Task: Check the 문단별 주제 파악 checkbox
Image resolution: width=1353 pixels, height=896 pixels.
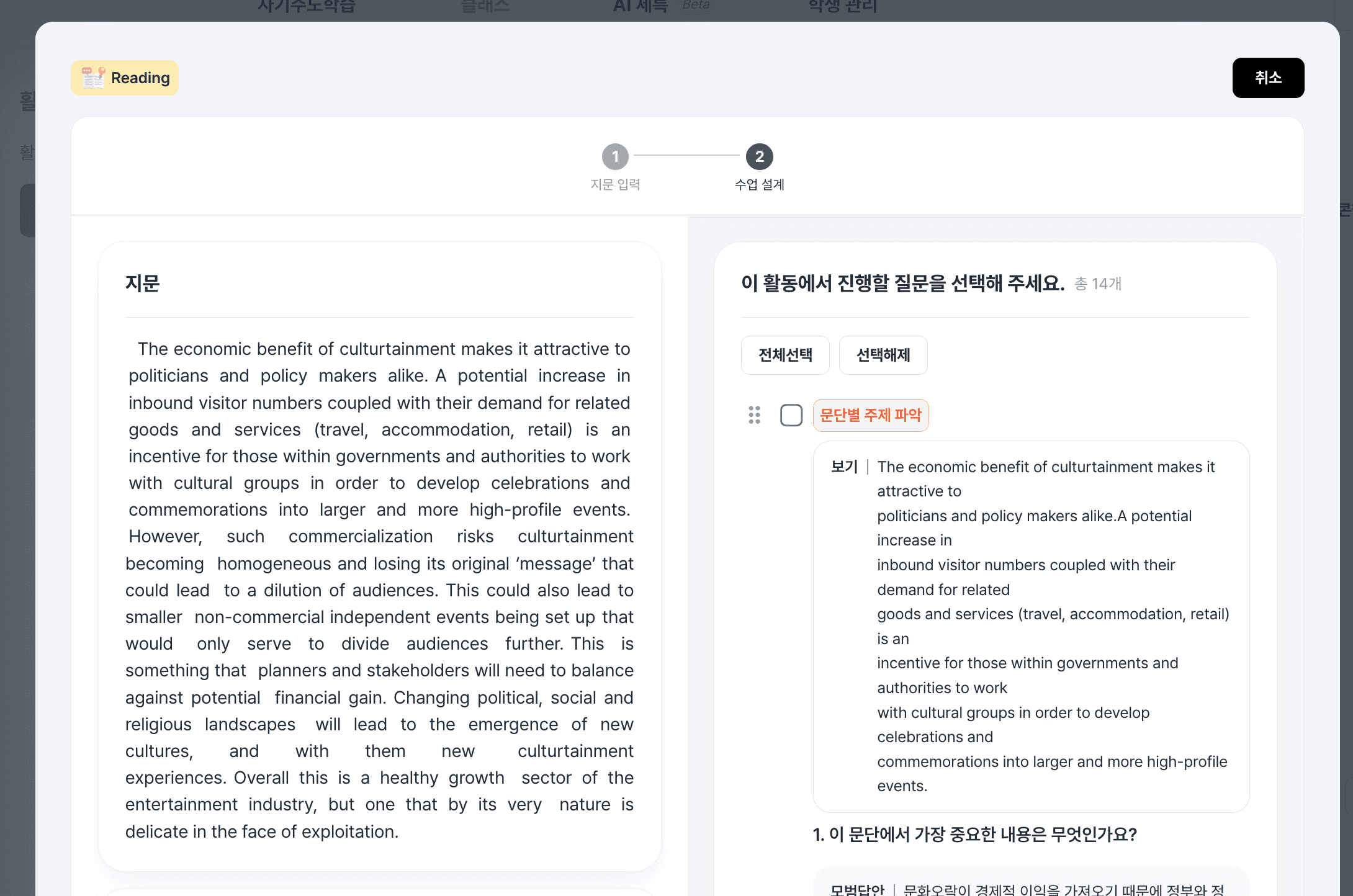Action: (791, 415)
